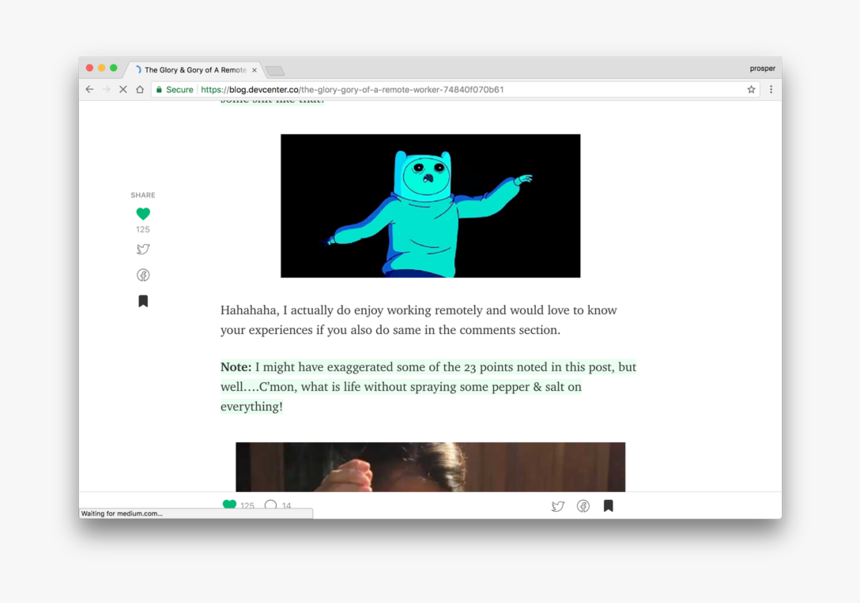Toggle the save bookmark in the bottom bar
Viewport: 860px width, 603px height.
tap(608, 506)
